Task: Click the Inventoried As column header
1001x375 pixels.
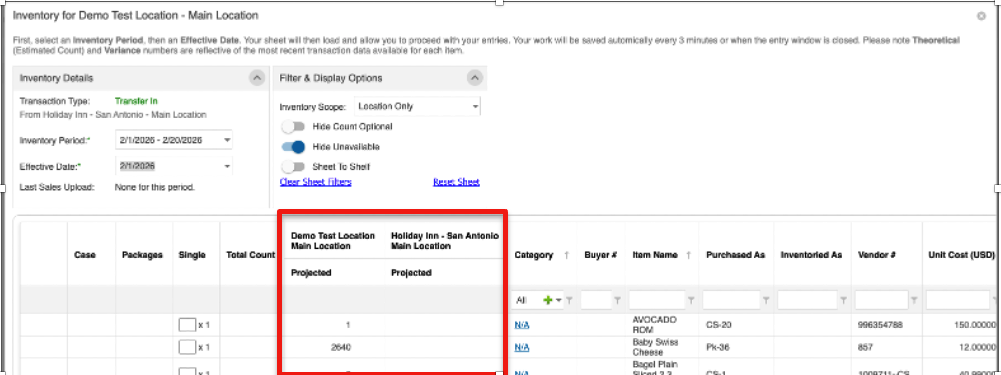Action: [x=811, y=255]
